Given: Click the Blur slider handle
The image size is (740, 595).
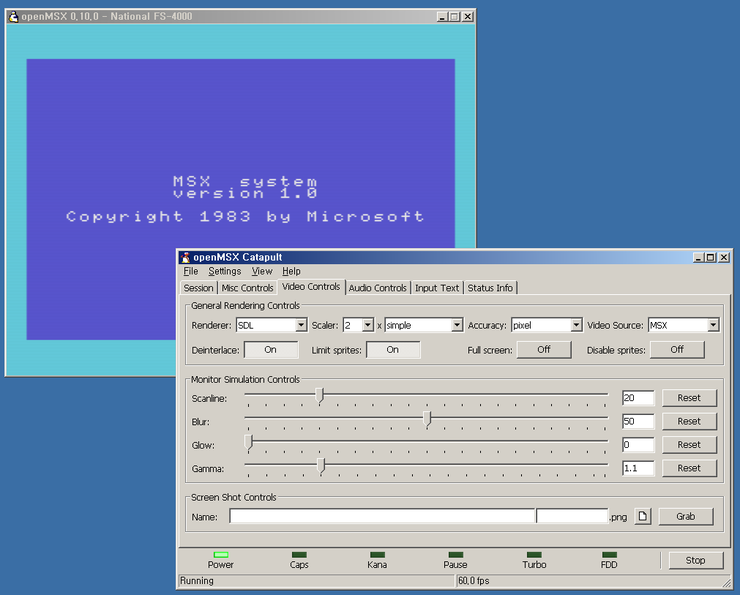Looking at the screenshot, I should point(427,419).
